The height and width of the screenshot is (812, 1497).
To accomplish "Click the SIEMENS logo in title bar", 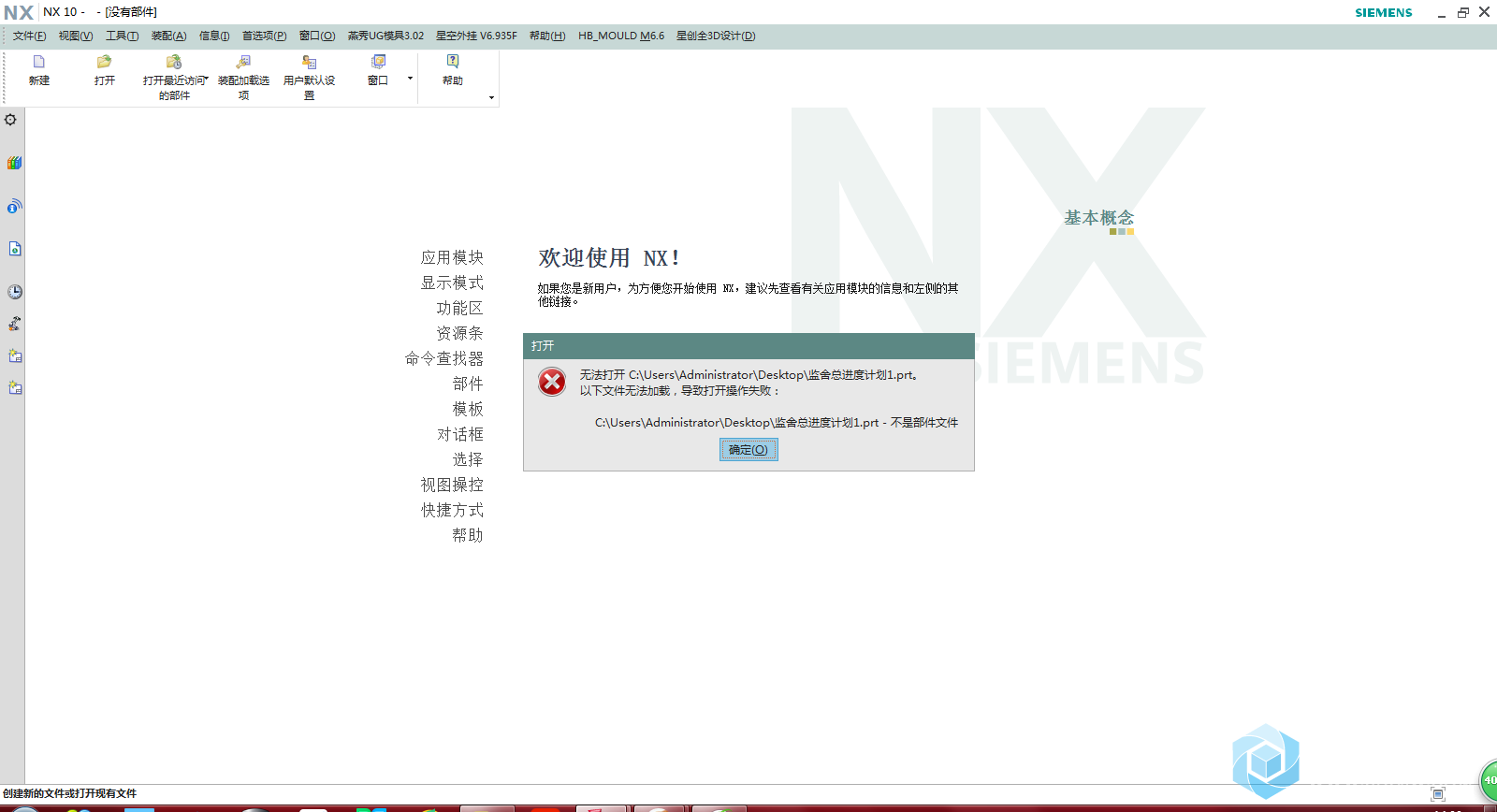I will coord(1384,12).
